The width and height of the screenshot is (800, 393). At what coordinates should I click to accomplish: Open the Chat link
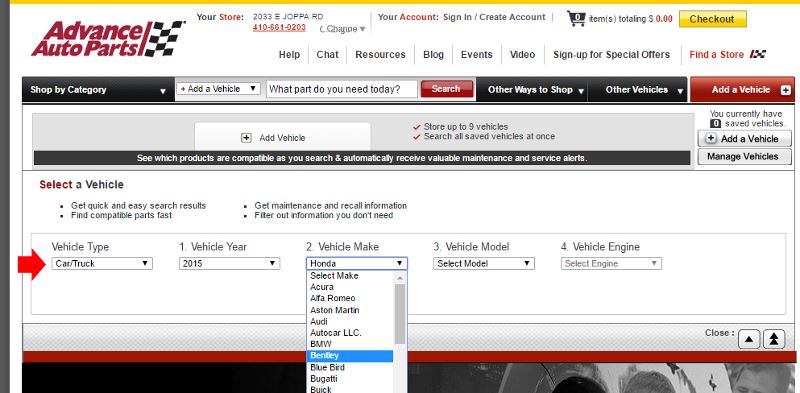click(x=327, y=55)
